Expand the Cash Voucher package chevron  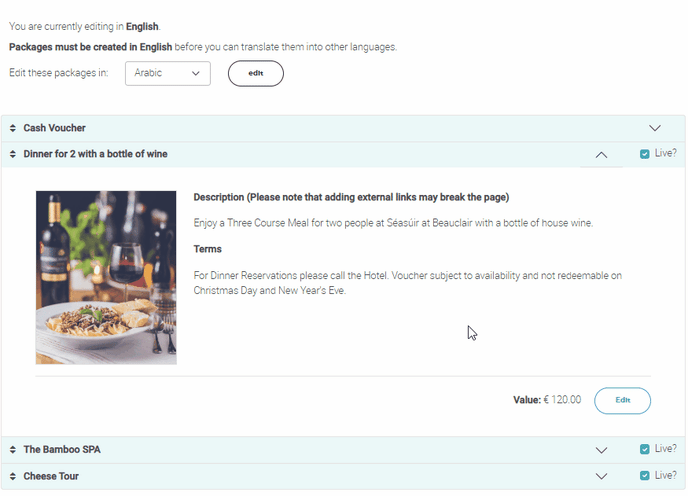click(x=655, y=128)
